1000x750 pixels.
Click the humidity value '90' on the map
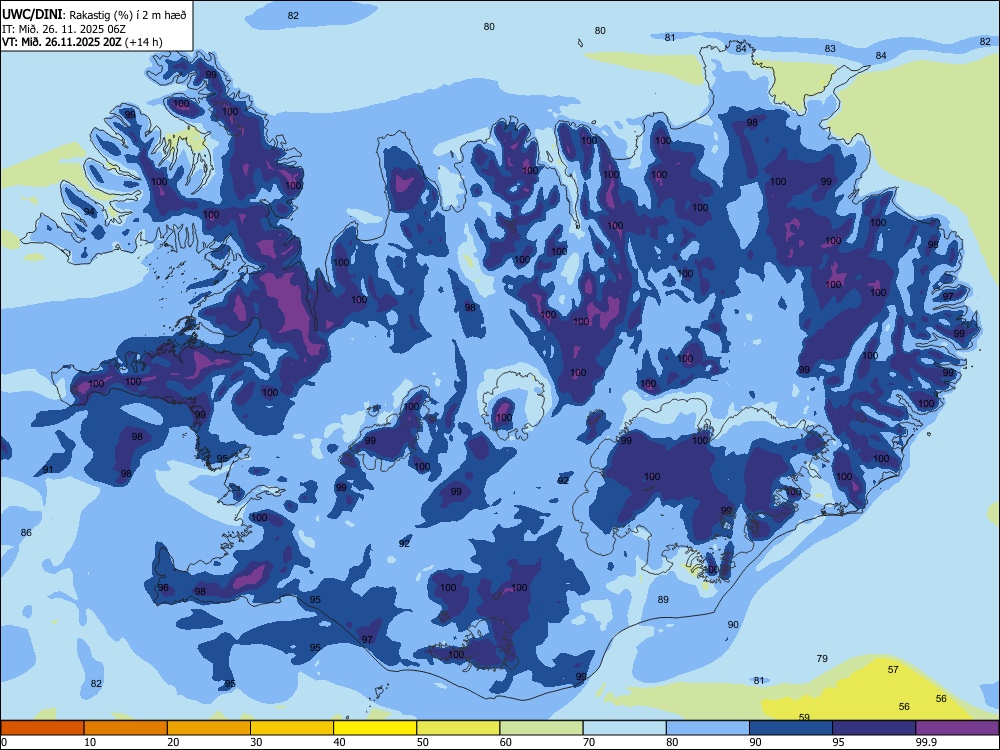click(x=733, y=624)
